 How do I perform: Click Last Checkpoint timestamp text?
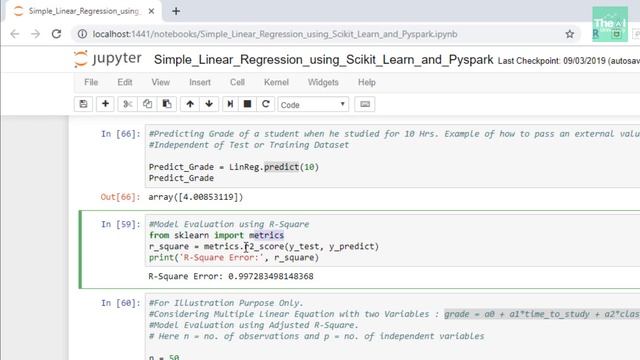tap(569, 61)
